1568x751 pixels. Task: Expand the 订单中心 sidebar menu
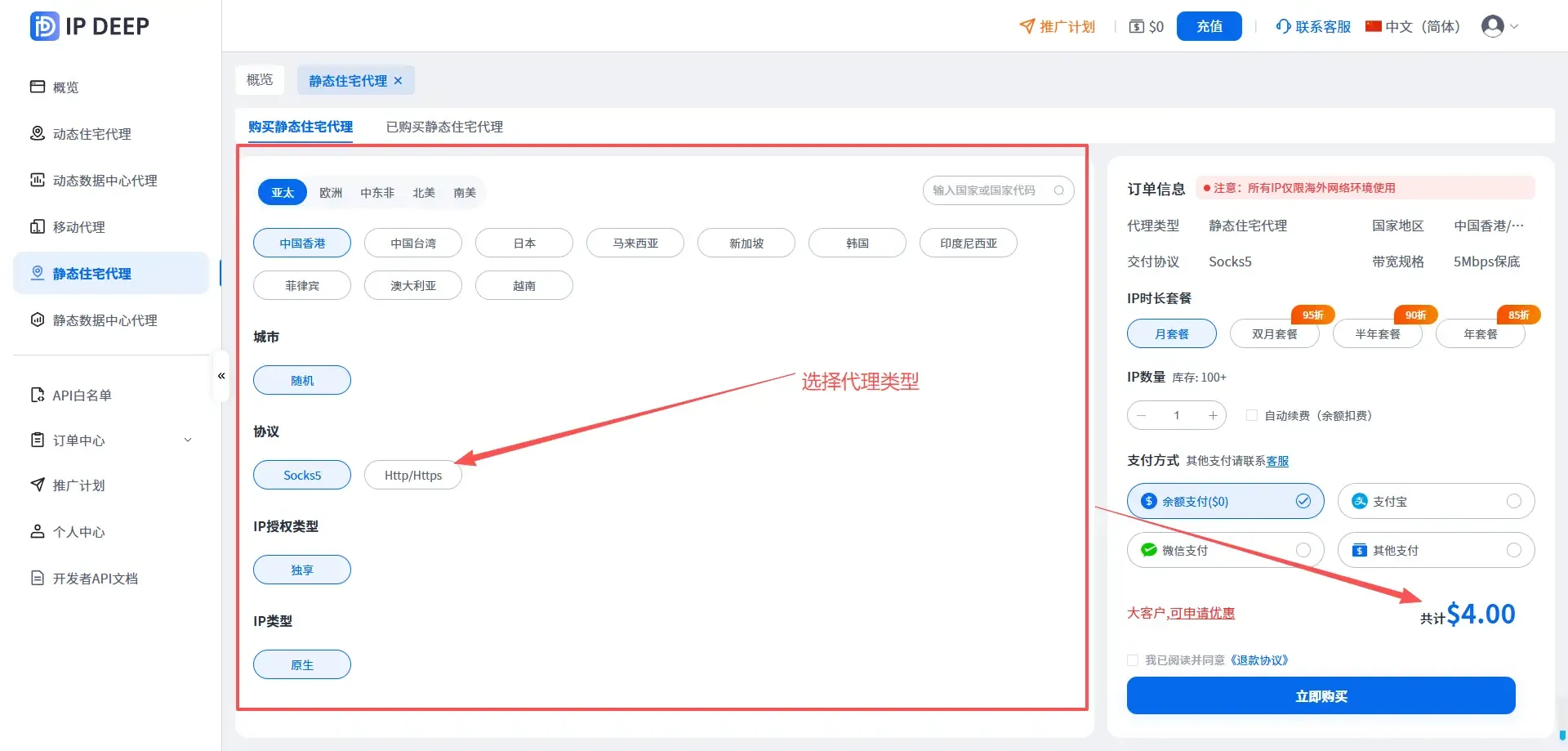(x=187, y=440)
